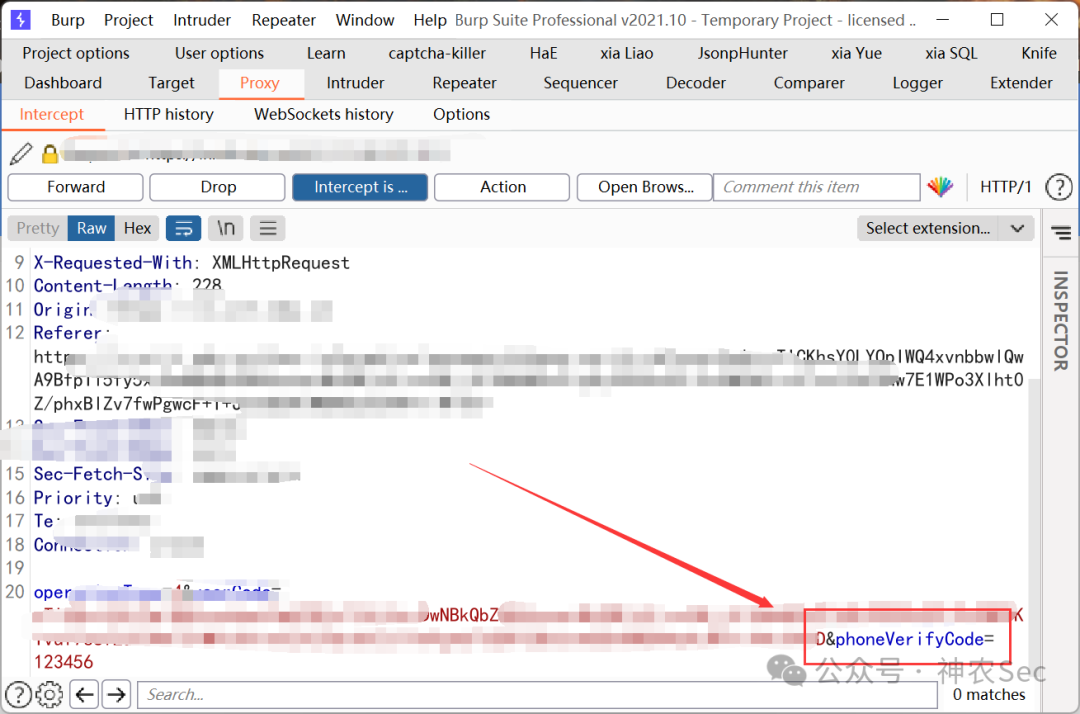The image size is (1080, 714).
Task: Open the Repeater menu in menu bar
Action: (283, 20)
